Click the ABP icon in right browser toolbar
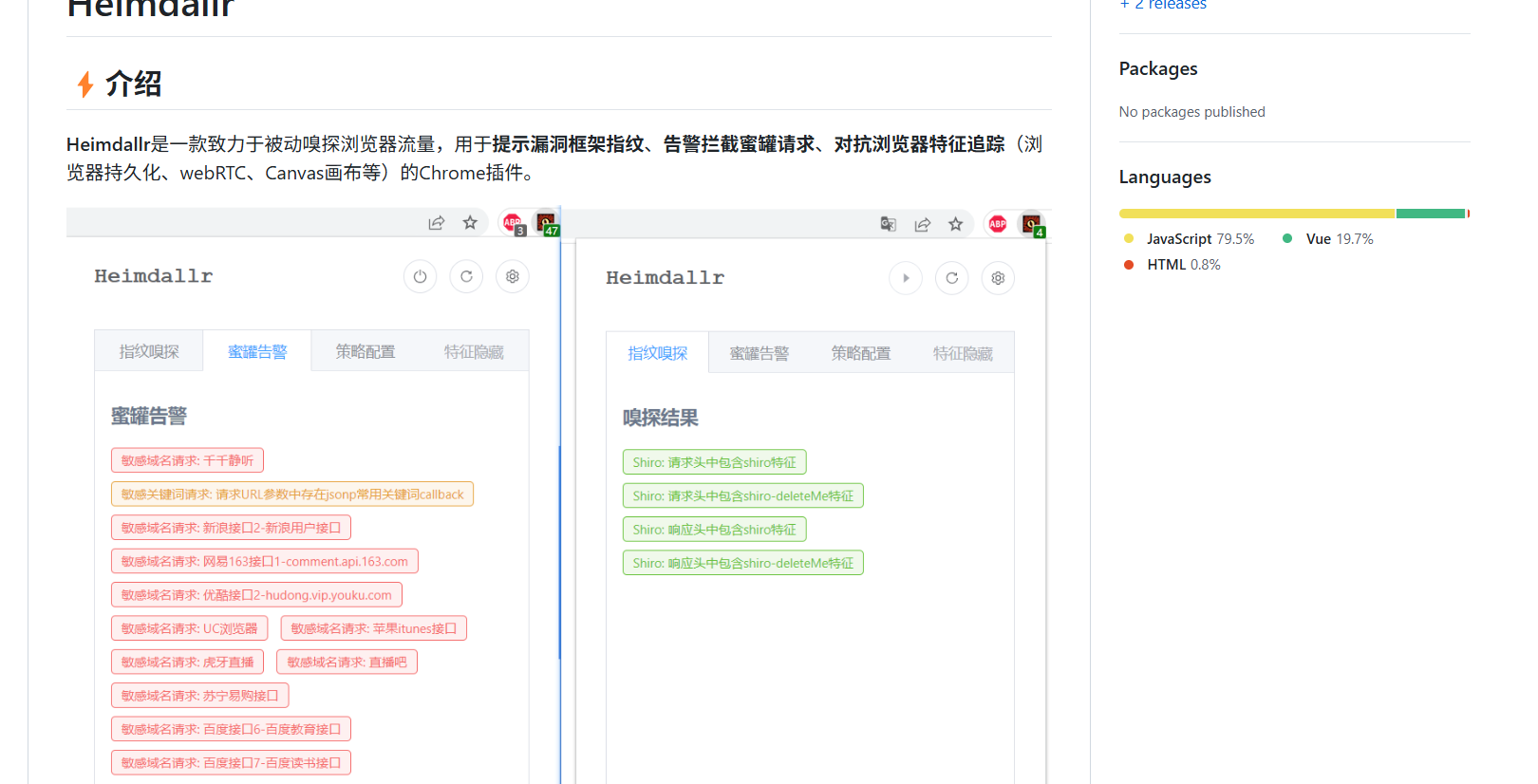Screen dimensions: 1538x784 pos(998,224)
